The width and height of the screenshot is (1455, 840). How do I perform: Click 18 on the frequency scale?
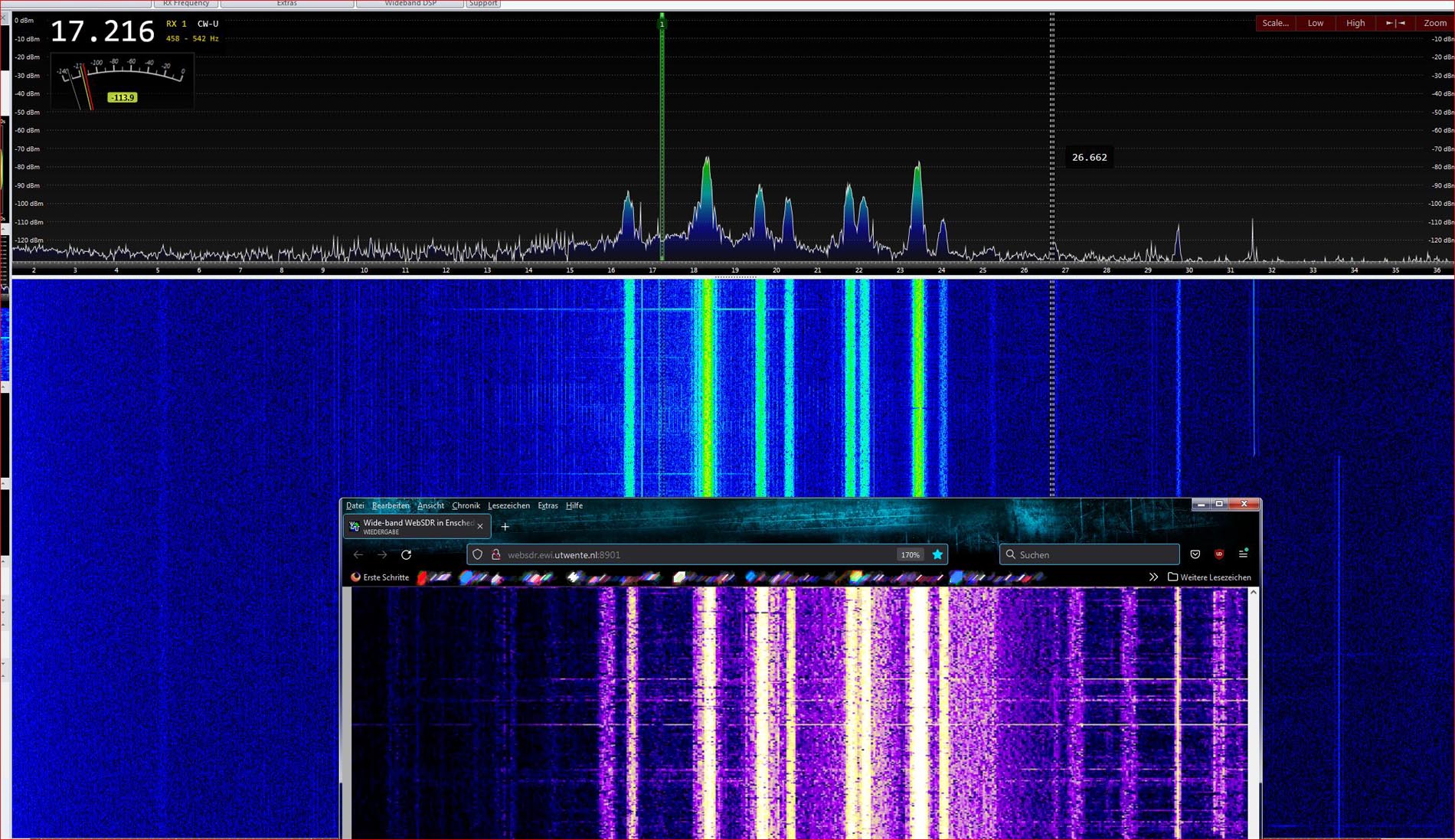(x=694, y=270)
